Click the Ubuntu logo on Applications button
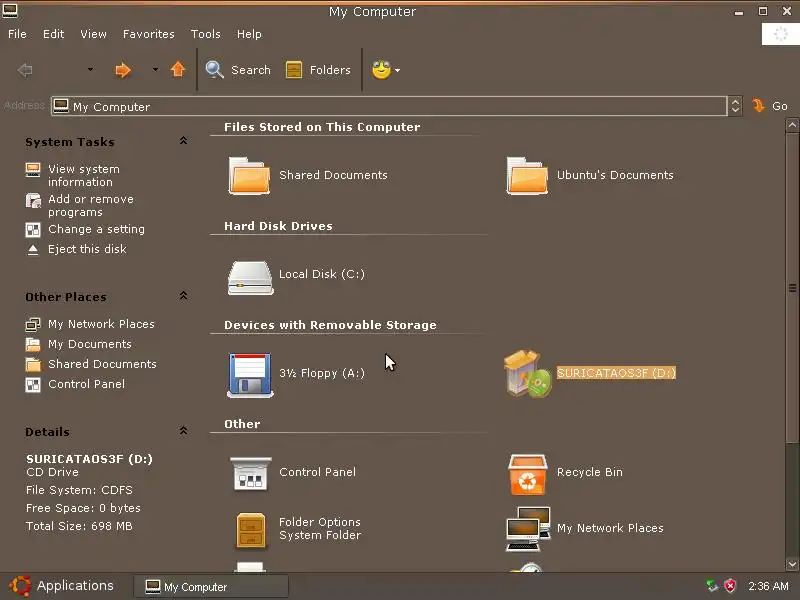The height and width of the screenshot is (600, 800). (x=20, y=586)
